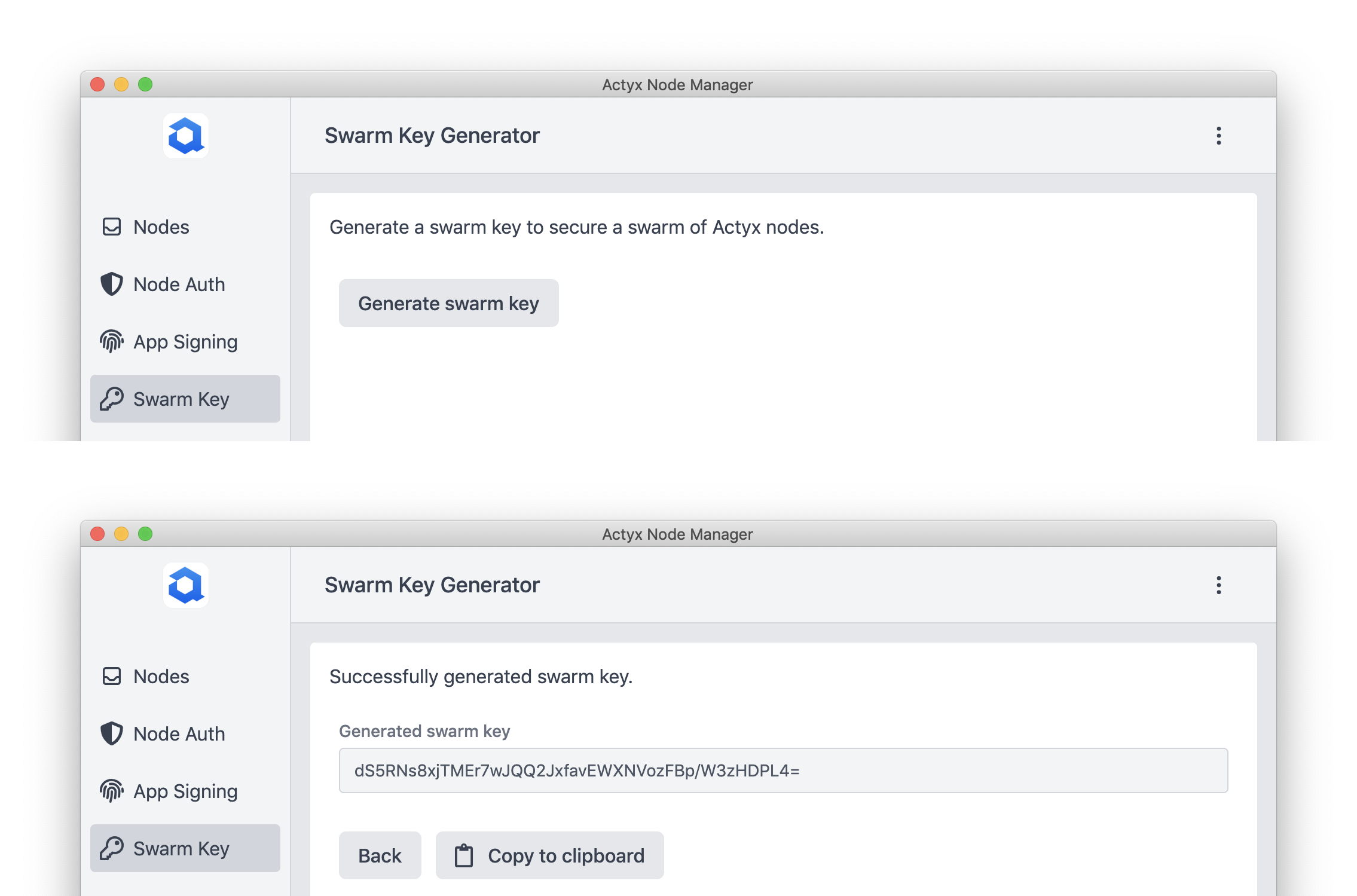Viewport: 1357px width, 896px height.
Task: Click the Back button
Action: [379, 854]
